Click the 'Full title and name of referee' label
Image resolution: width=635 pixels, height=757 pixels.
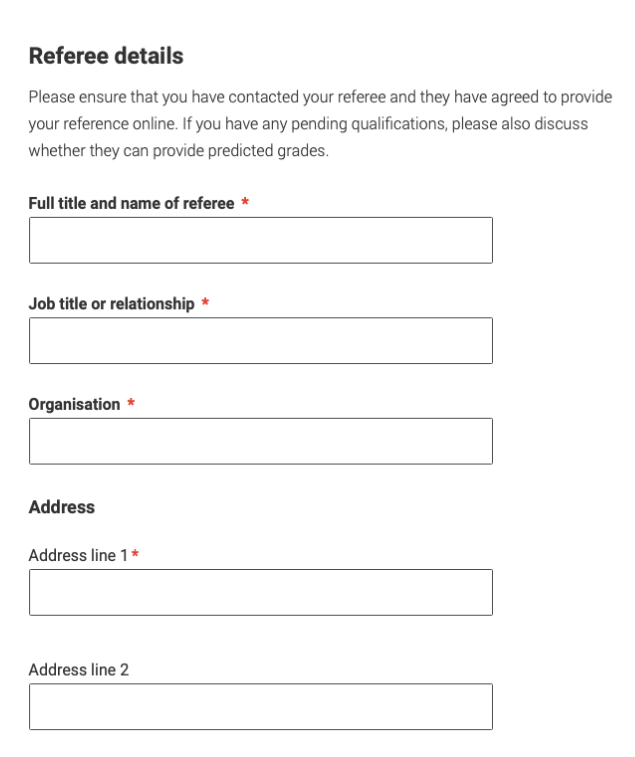131,203
